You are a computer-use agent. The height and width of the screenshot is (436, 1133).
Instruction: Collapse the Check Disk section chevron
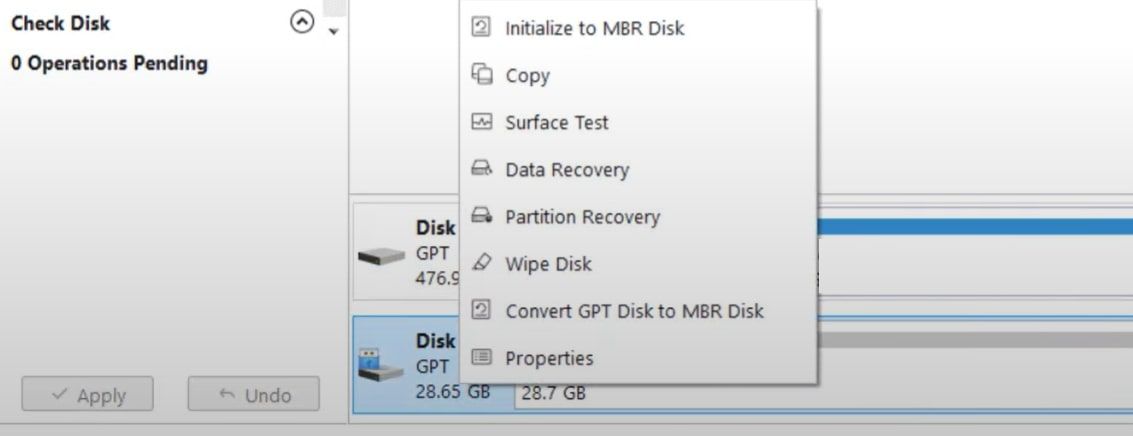click(301, 23)
